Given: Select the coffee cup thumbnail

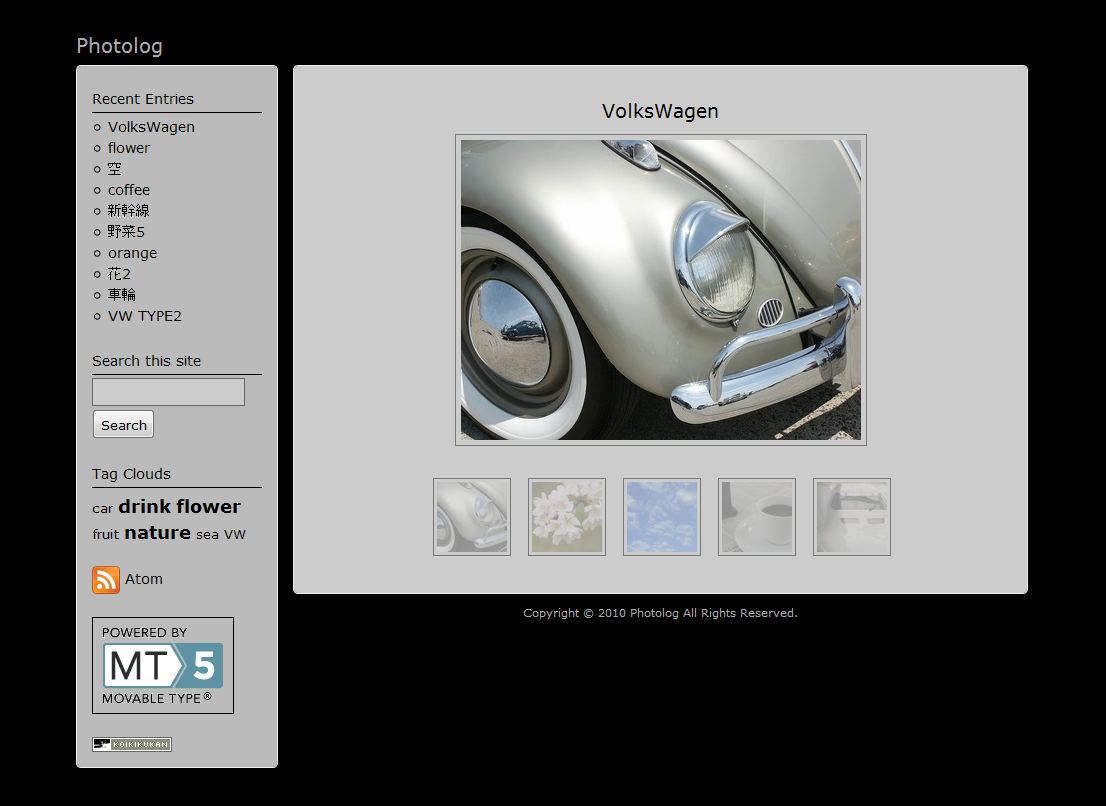Looking at the screenshot, I should pos(757,517).
